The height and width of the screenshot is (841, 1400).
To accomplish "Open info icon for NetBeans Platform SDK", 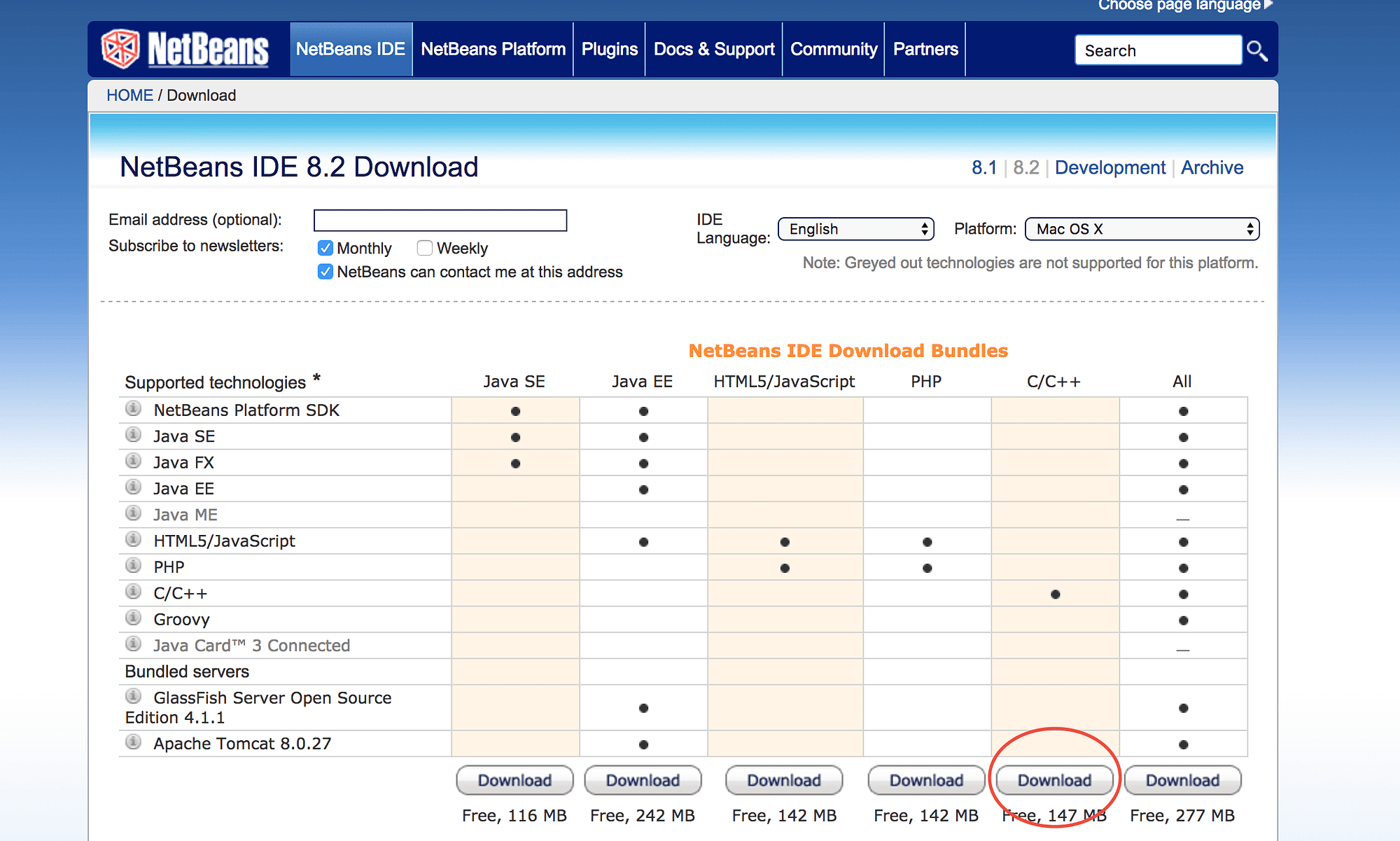I will point(133,408).
